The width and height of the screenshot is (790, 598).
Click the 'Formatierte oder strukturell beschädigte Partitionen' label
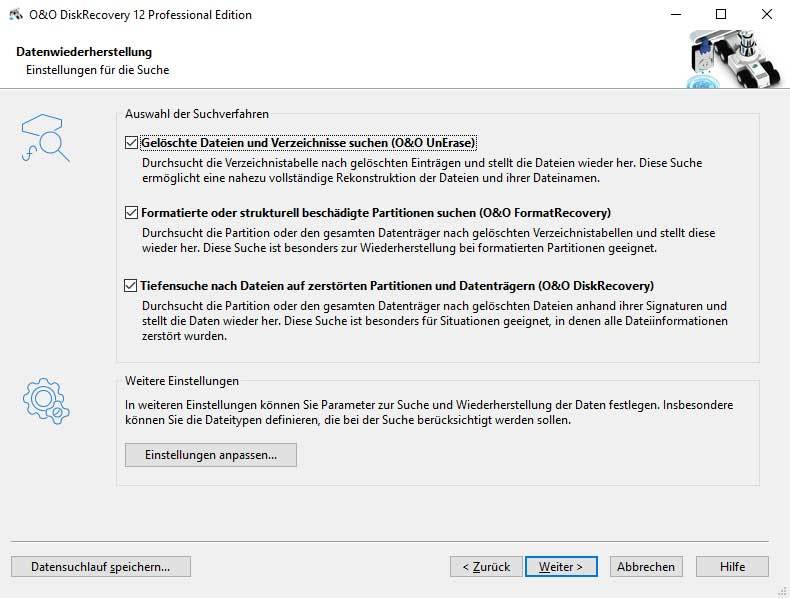376,213
